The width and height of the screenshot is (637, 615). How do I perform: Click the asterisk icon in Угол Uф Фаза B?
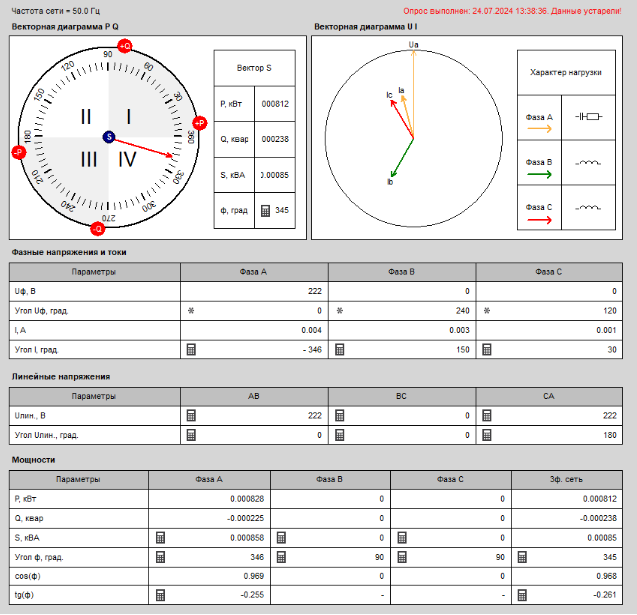[x=340, y=311]
